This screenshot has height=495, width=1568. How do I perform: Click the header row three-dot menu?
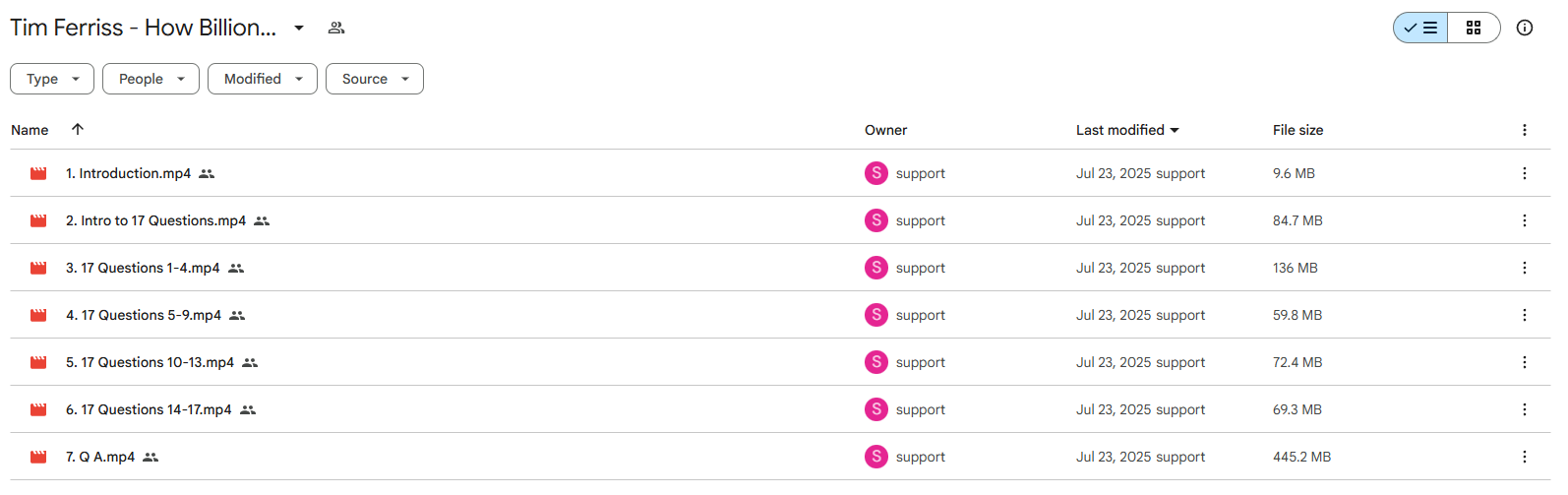coord(1525,130)
